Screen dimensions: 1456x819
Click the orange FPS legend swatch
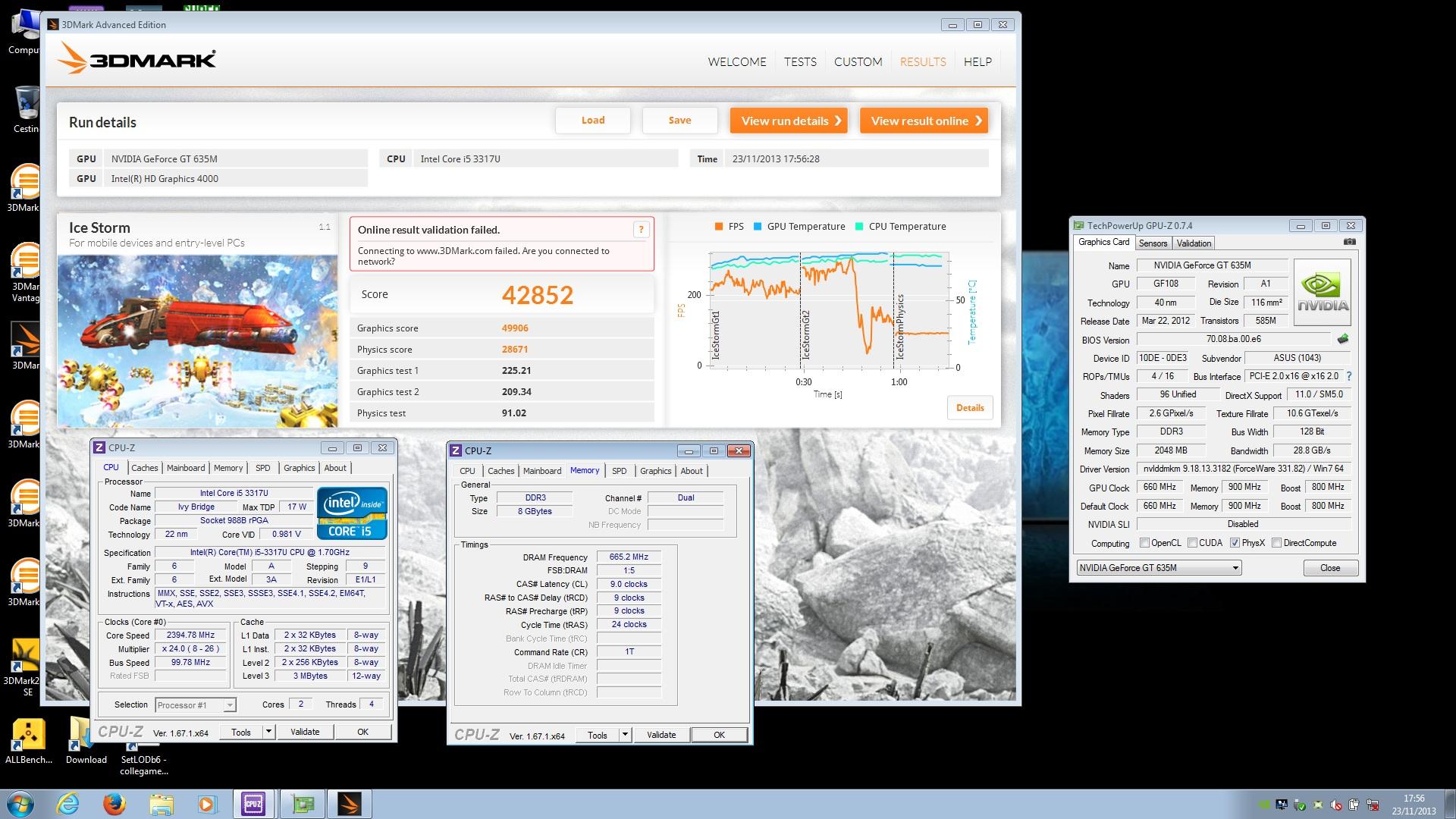click(x=718, y=227)
